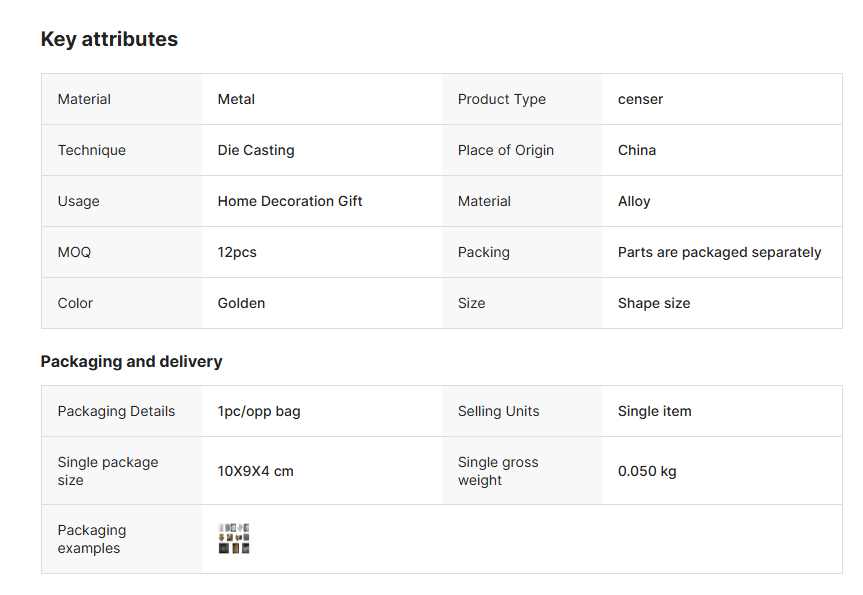Select the Home Decoration Gift usage value
Image resolution: width=863 pixels, height=595 pixels.
pyautogui.click(x=290, y=201)
